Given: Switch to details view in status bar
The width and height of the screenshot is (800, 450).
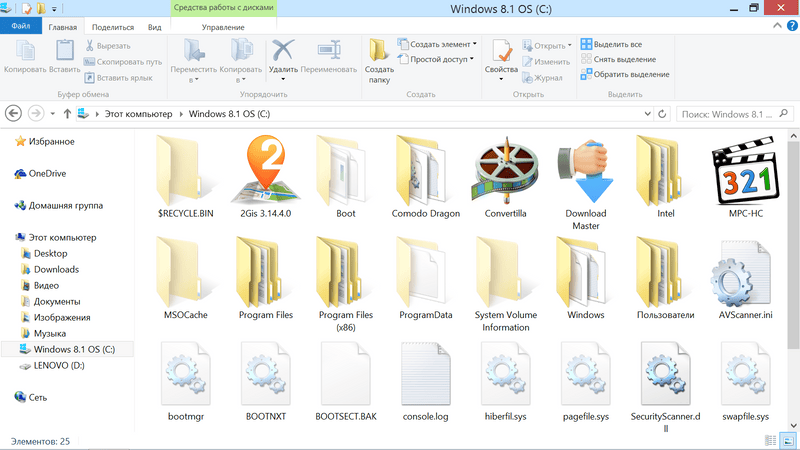Looking at the screenshot, I should 771,440.
